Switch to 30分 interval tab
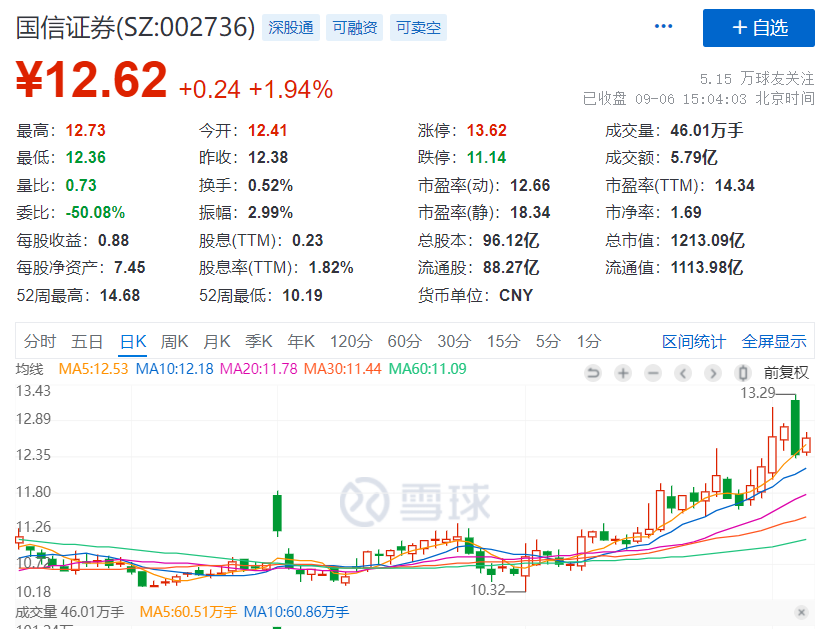 pyautogui.click(x=454, y=341)
